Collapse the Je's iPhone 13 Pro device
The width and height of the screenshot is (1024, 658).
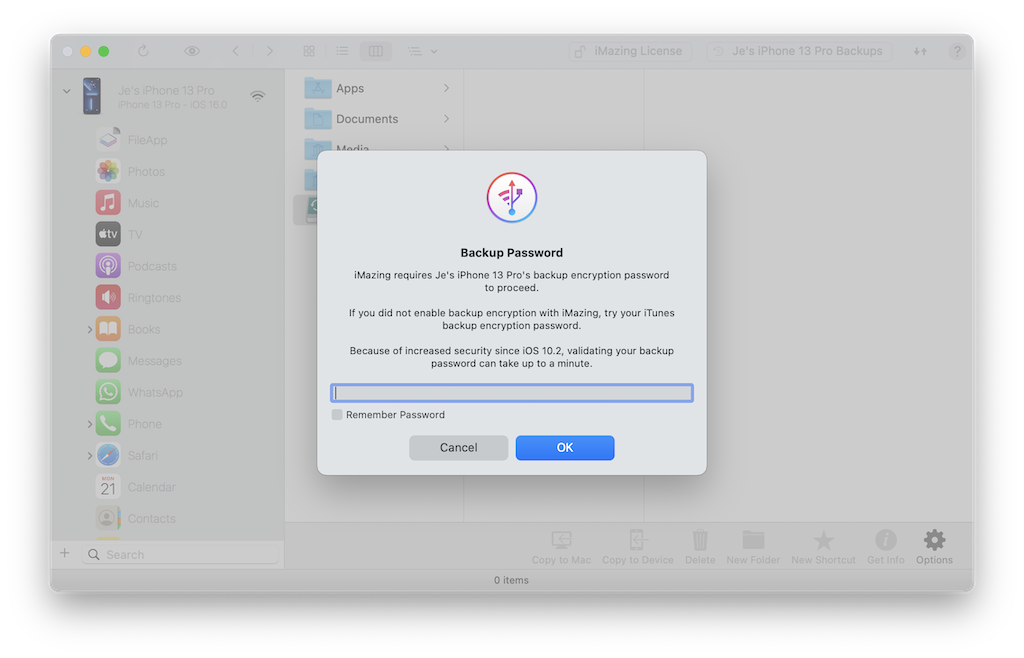coord(67,91)
